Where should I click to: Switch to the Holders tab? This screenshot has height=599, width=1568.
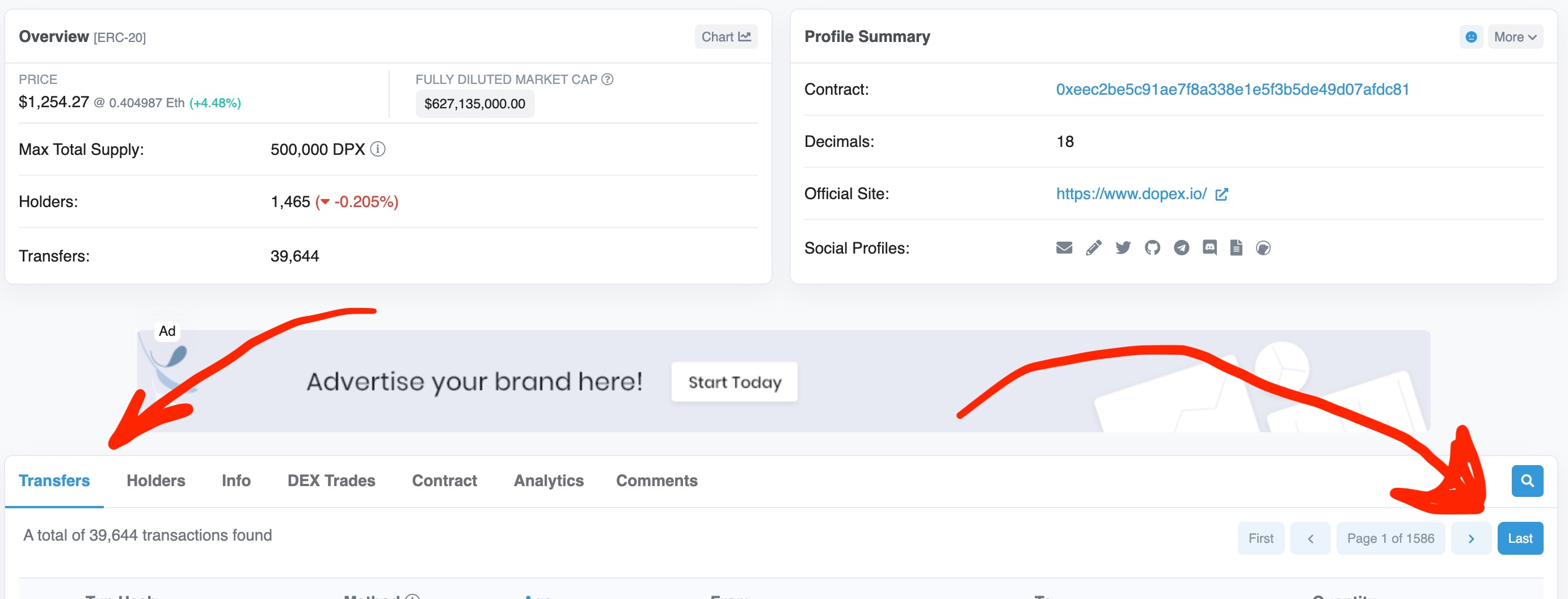(x=156, y=481)
